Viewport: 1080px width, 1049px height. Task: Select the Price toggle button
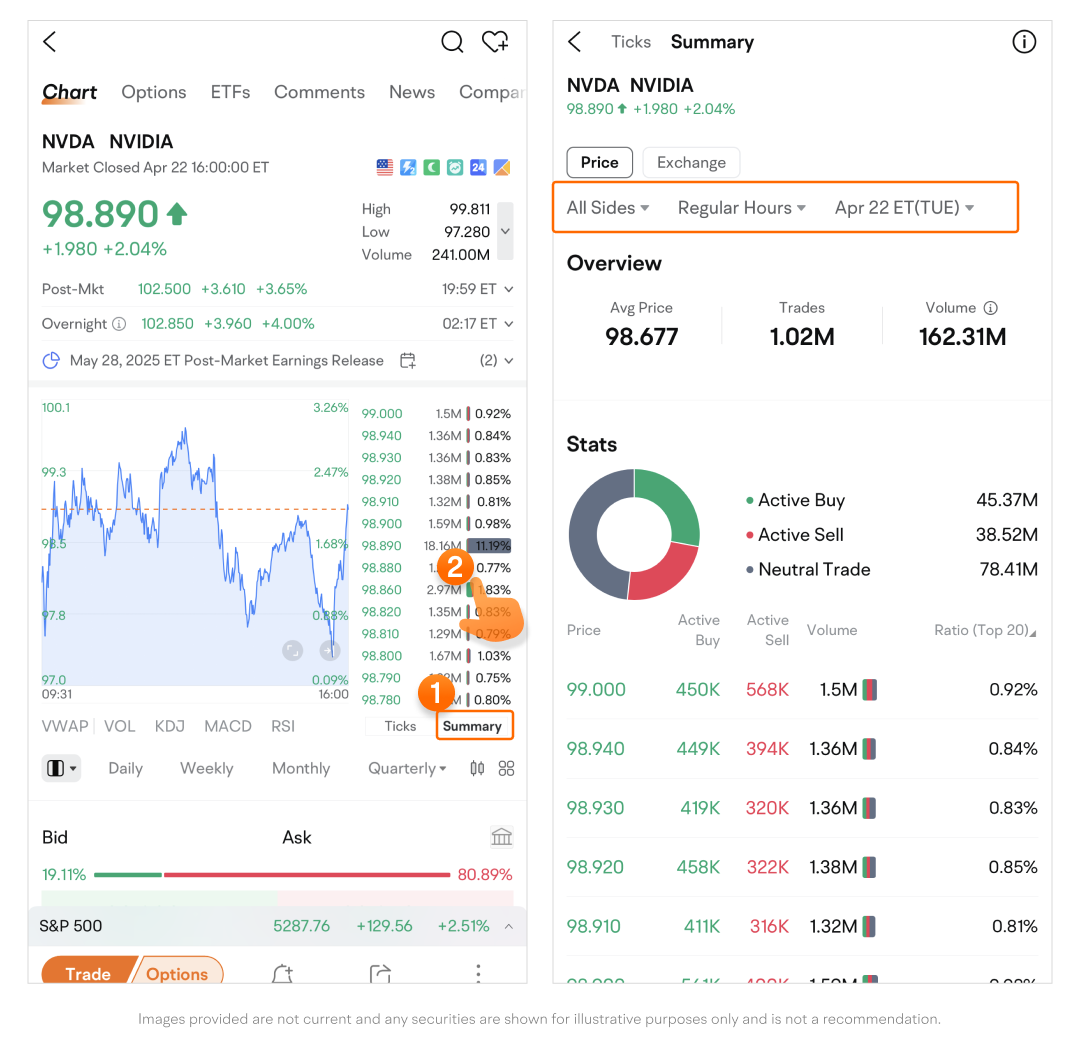(599, 162)
